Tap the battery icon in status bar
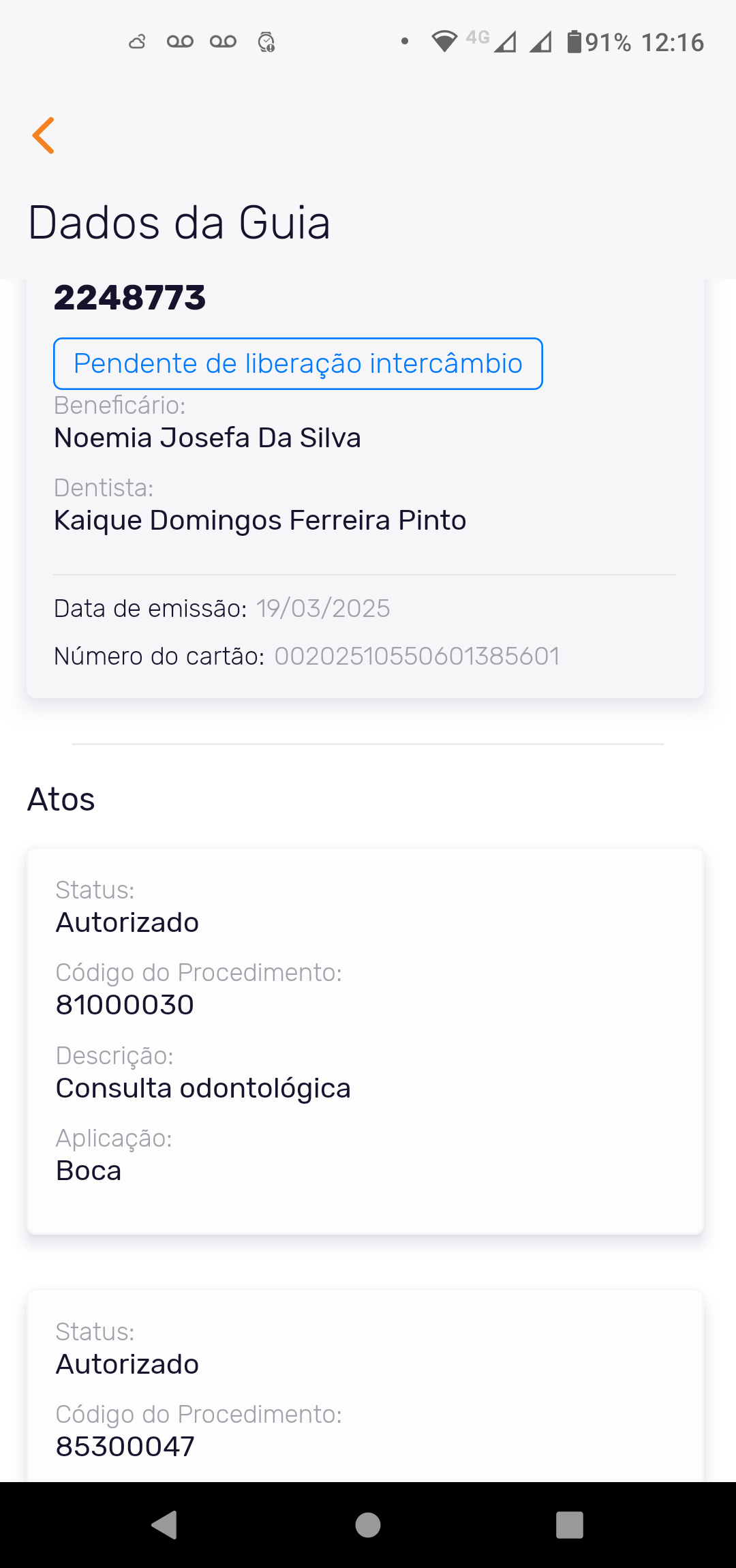This screenshot has width=736, height=1568. (574, 42)
